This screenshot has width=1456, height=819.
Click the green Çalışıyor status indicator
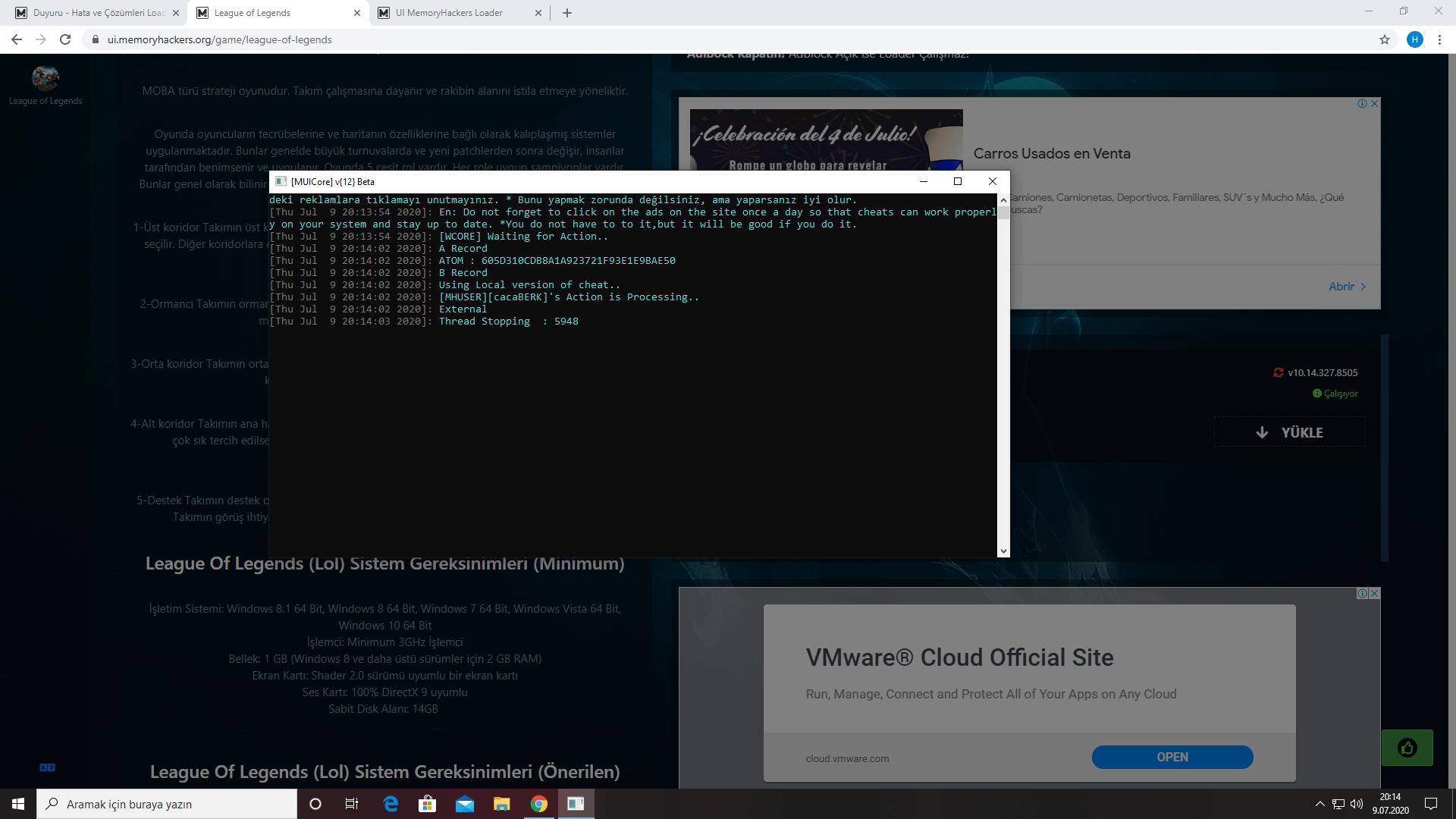(x=1335, y=394)
